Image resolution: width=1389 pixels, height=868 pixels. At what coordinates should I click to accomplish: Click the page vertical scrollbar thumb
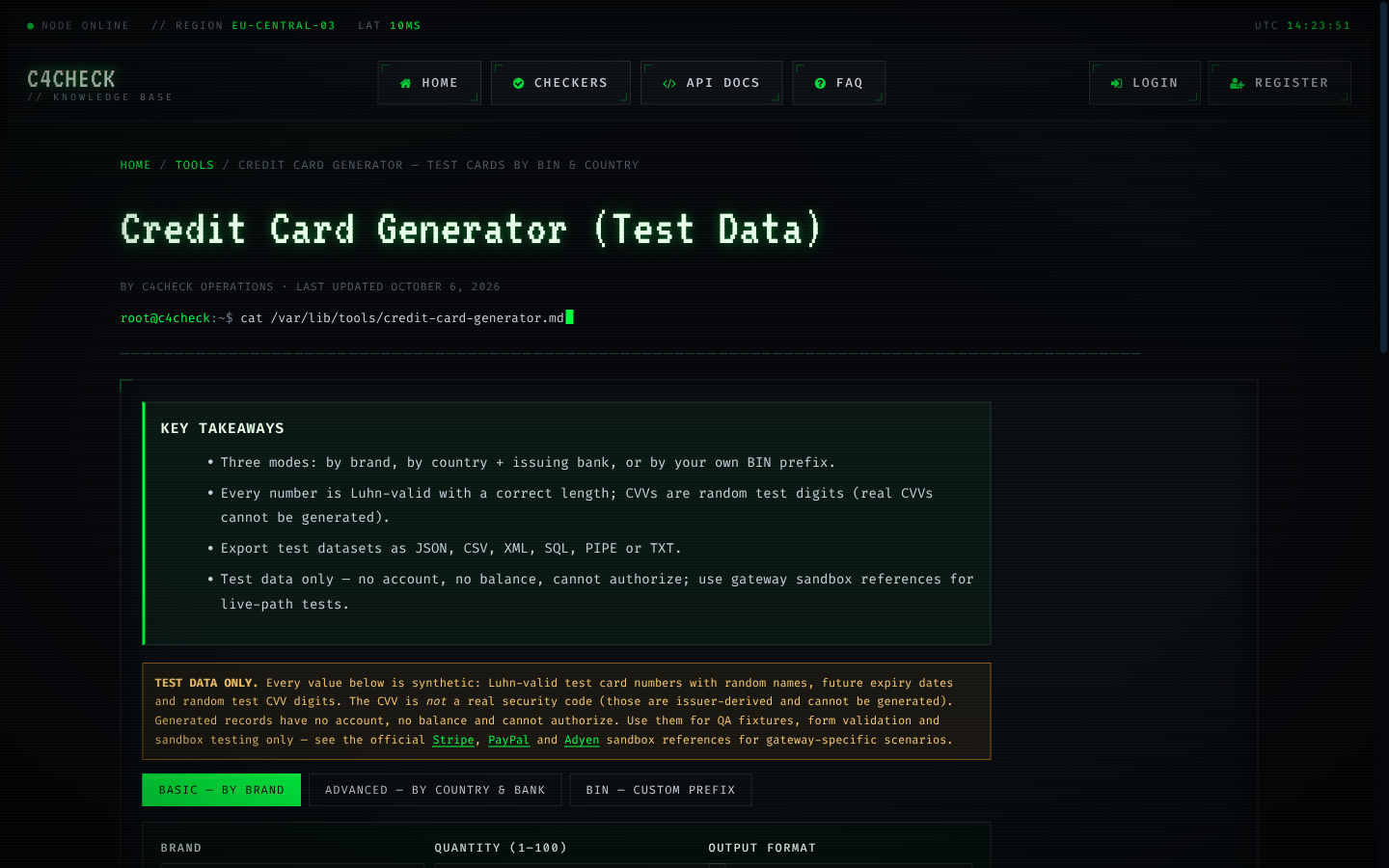pos(1383,178)
